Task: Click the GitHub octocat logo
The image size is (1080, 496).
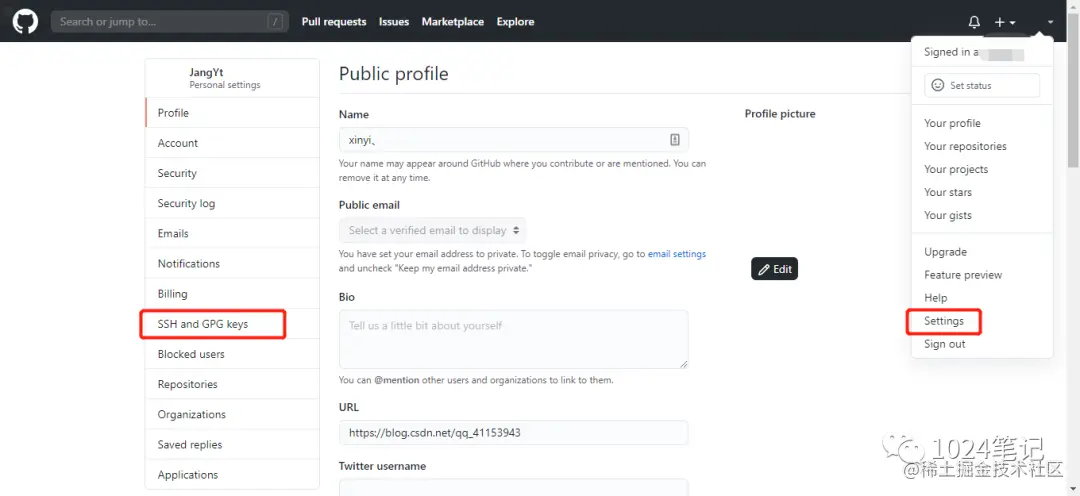Action: pyautogui.click(x=25, y=21)
